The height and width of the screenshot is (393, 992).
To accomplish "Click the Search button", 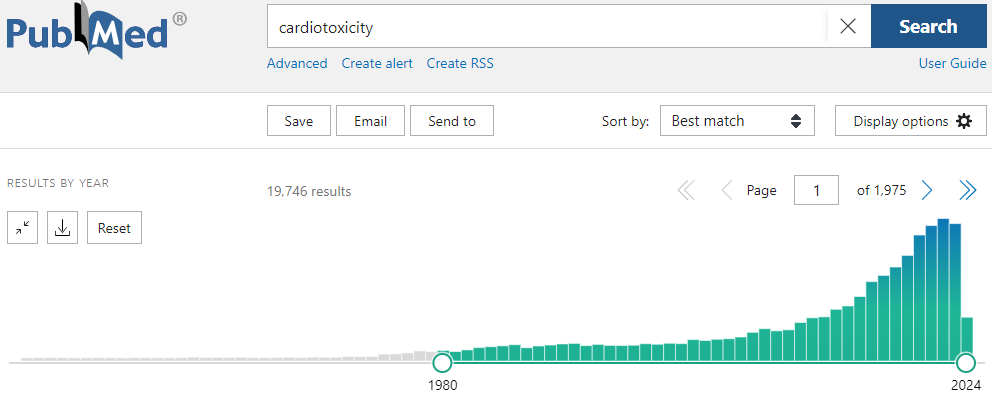I will click(x=928, y=27).
